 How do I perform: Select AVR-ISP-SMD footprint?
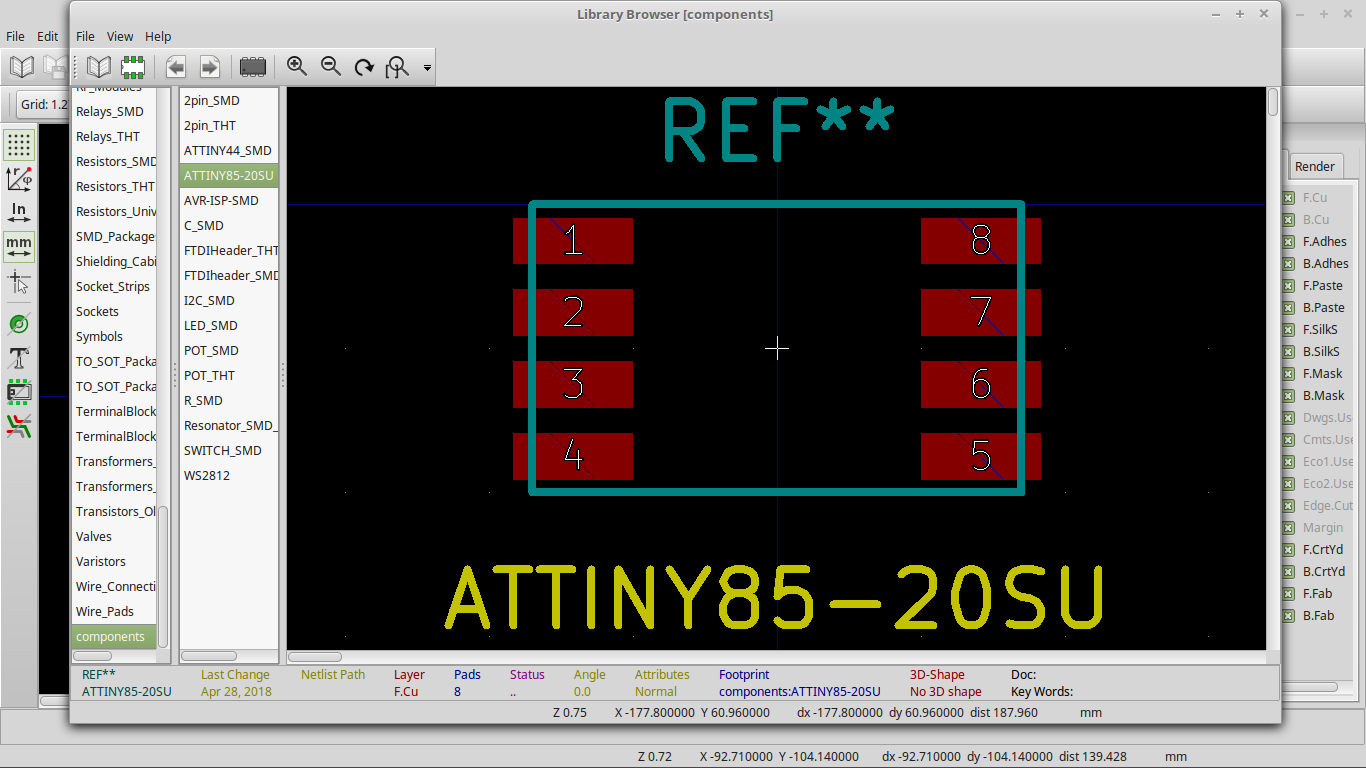click(229, 201)
